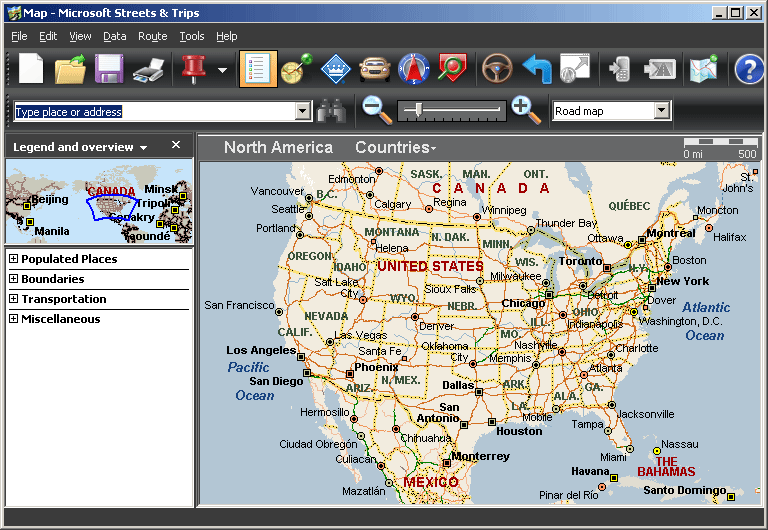
Task: Click the car icon in the toolbar
Action: pos(375,69)
